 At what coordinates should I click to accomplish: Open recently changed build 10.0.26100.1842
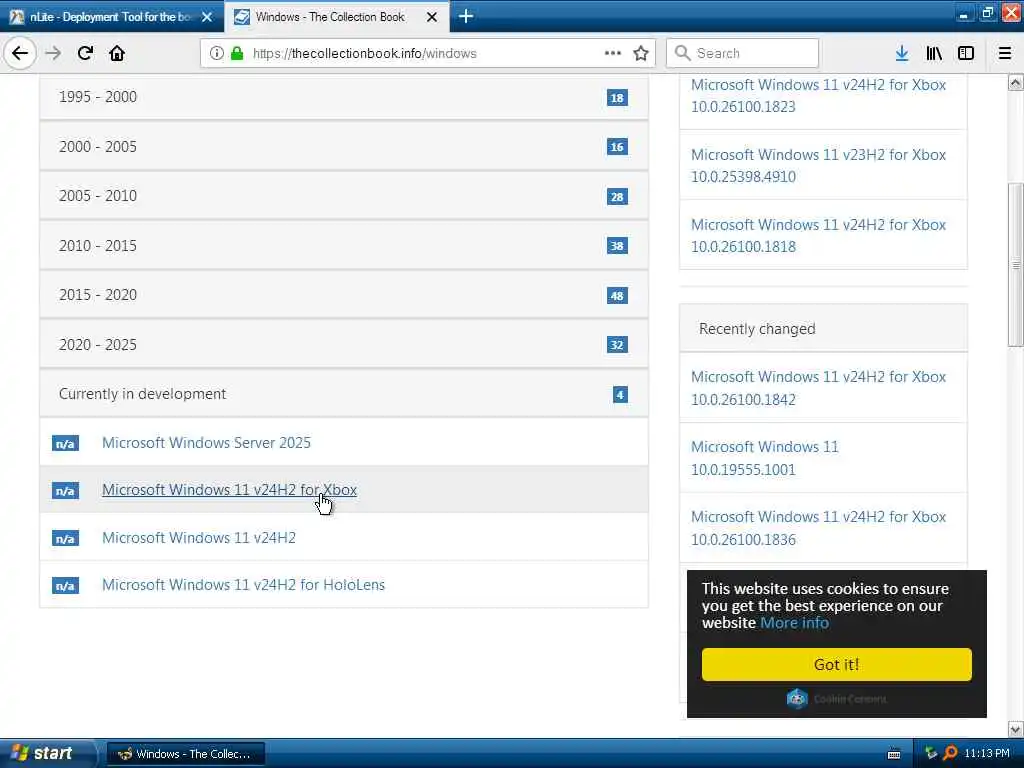[818, 388]
